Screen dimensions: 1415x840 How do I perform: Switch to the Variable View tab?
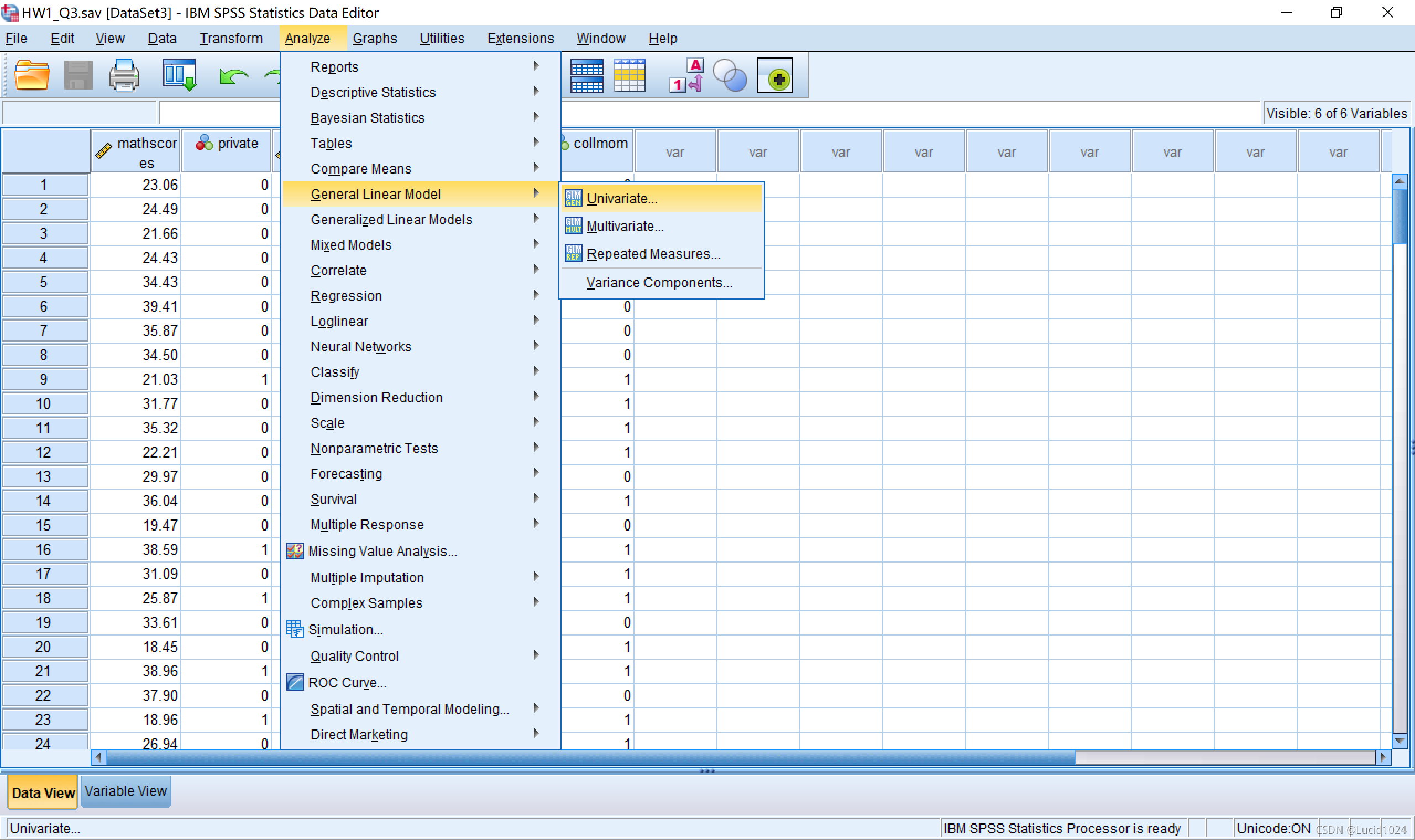click(125, 791)
